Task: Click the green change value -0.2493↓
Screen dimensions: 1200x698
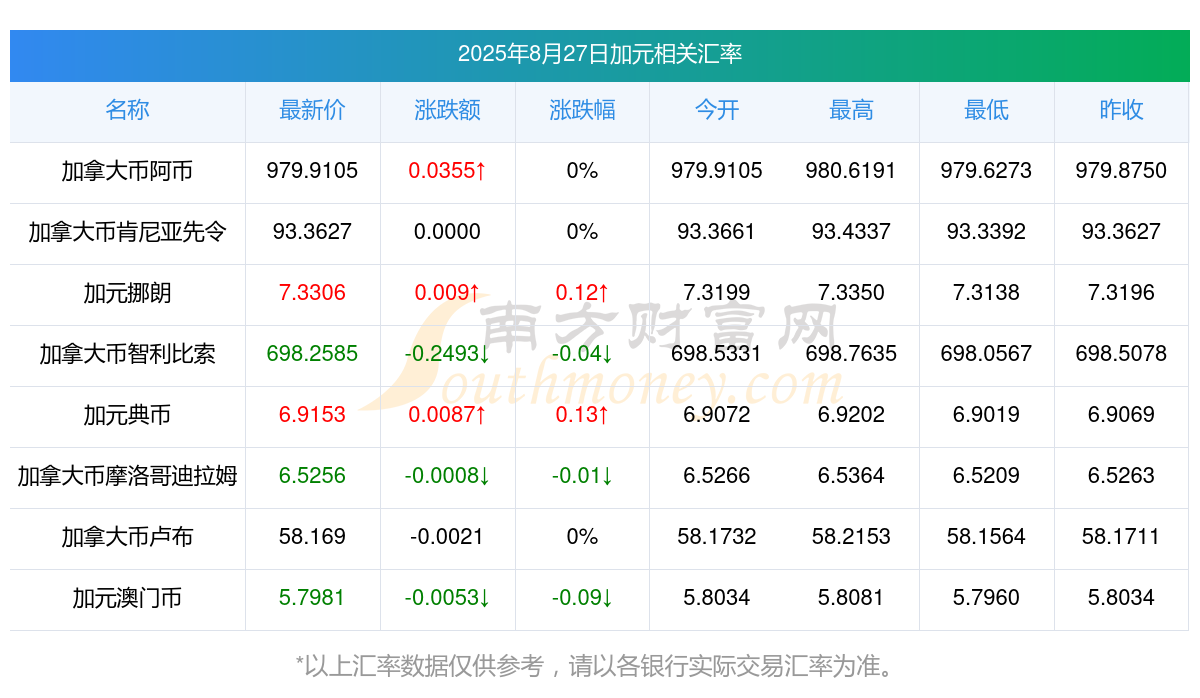Action: [447, 354]
